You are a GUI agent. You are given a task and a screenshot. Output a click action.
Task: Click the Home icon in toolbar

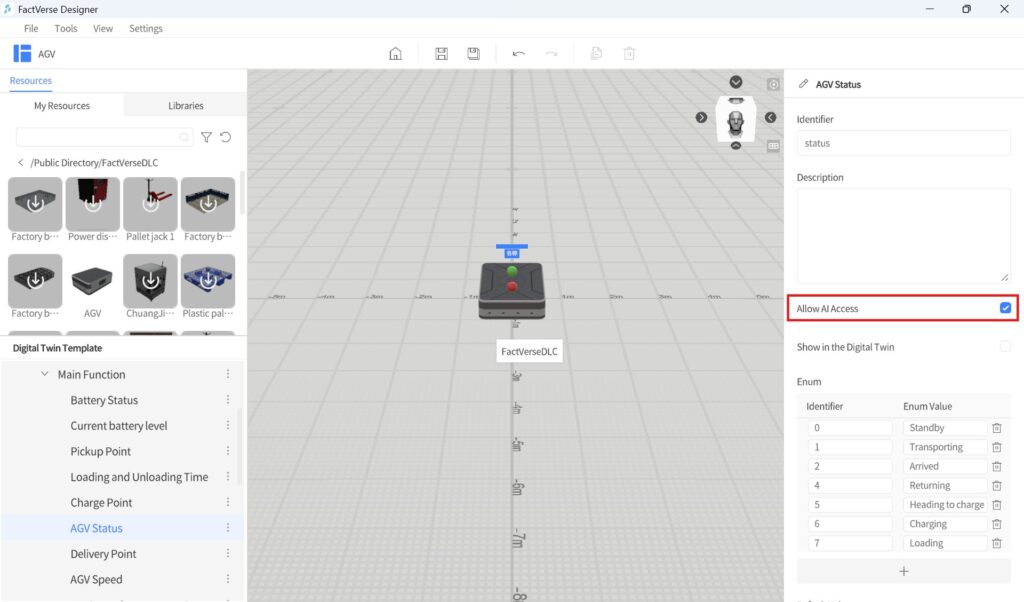(395, 54)
